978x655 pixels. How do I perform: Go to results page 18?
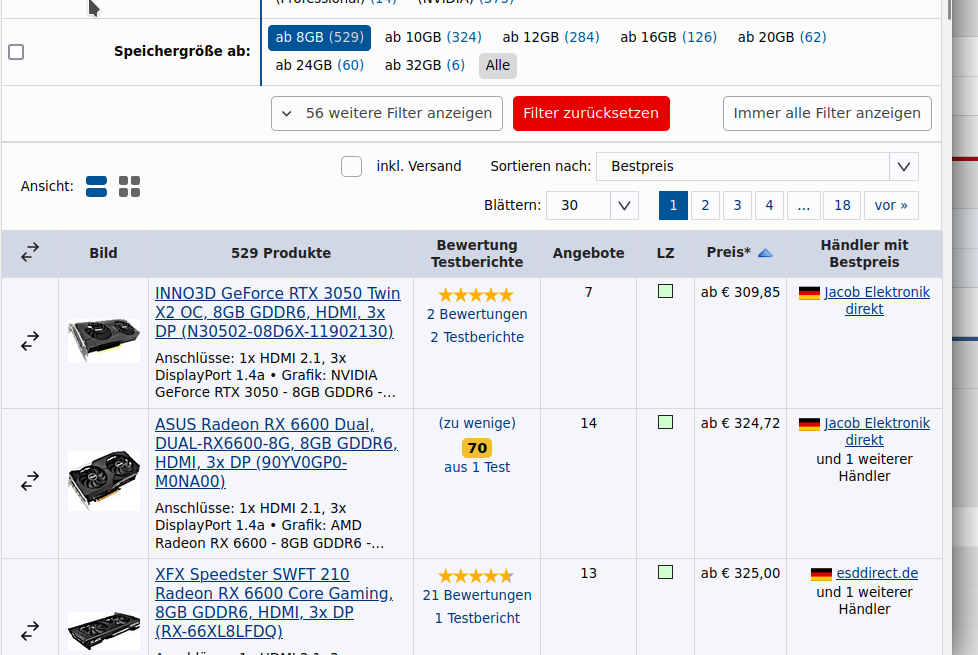[x=842, y=205]
